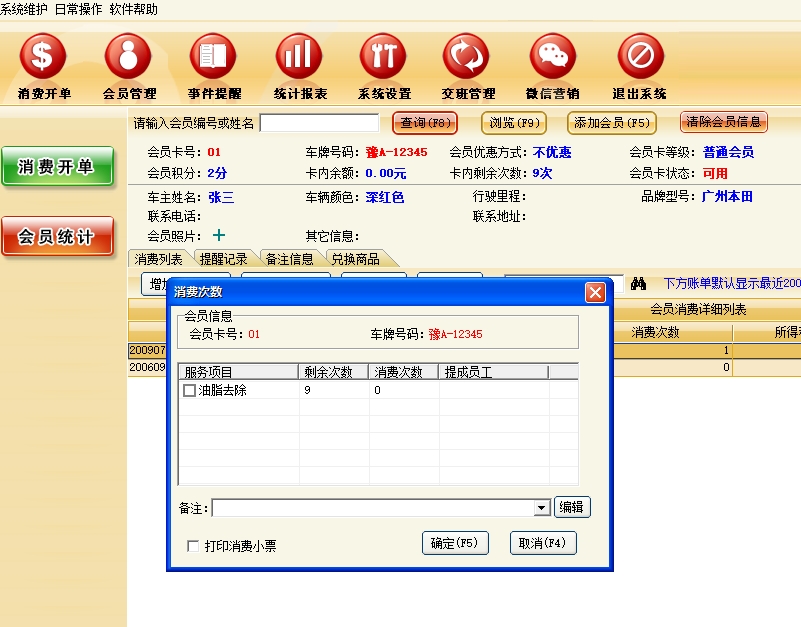
Task: Open 微信营销 WeChat marketing icon
Action: [553, 56]
